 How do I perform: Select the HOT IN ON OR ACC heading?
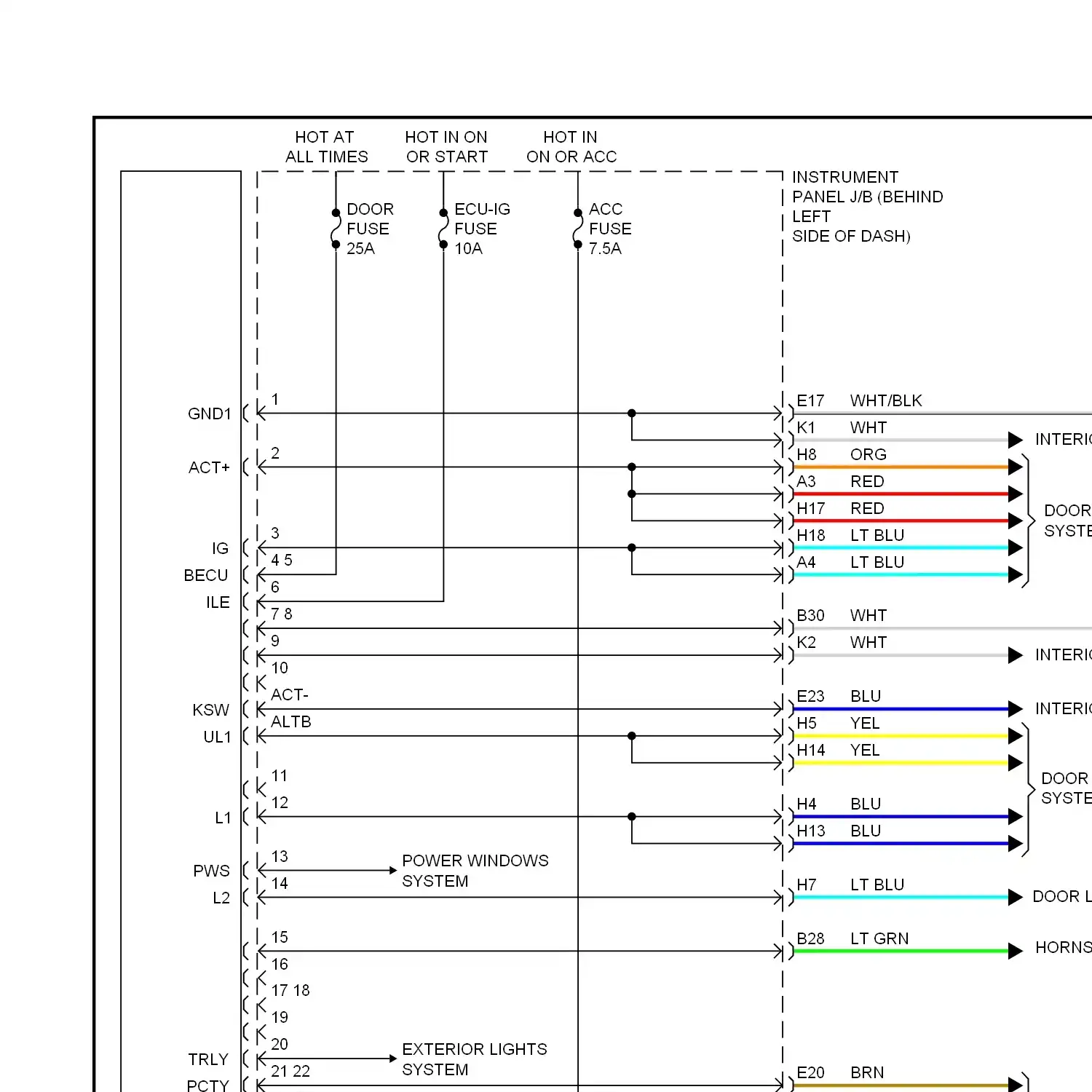[x=571, y=147]
